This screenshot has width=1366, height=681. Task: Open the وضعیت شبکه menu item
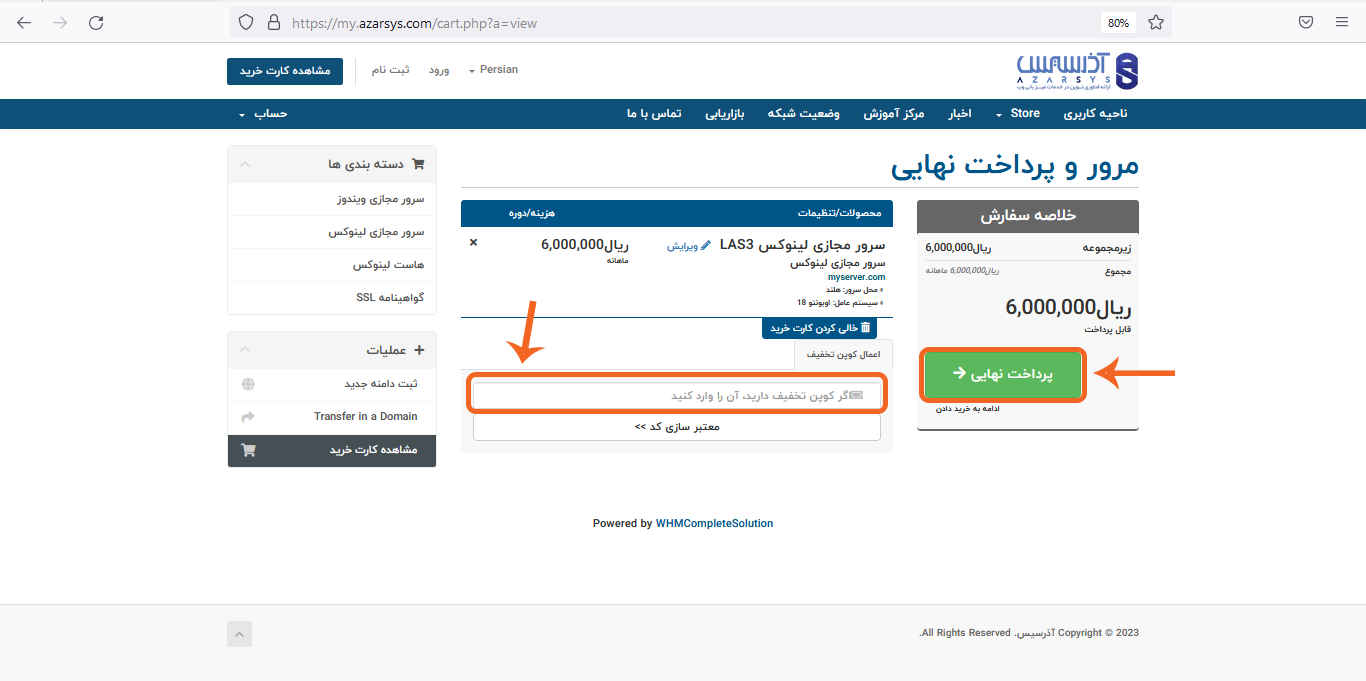click(804, 114)
